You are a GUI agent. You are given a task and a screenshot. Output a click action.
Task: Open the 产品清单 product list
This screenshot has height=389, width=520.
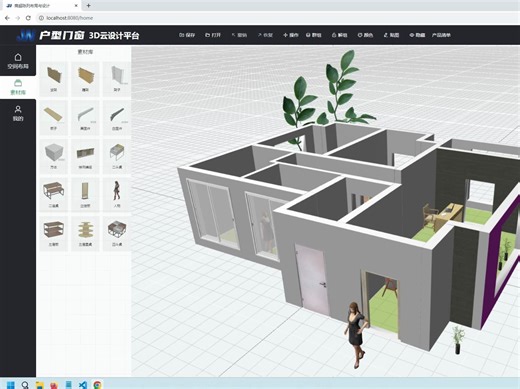(x=441, y=35)
